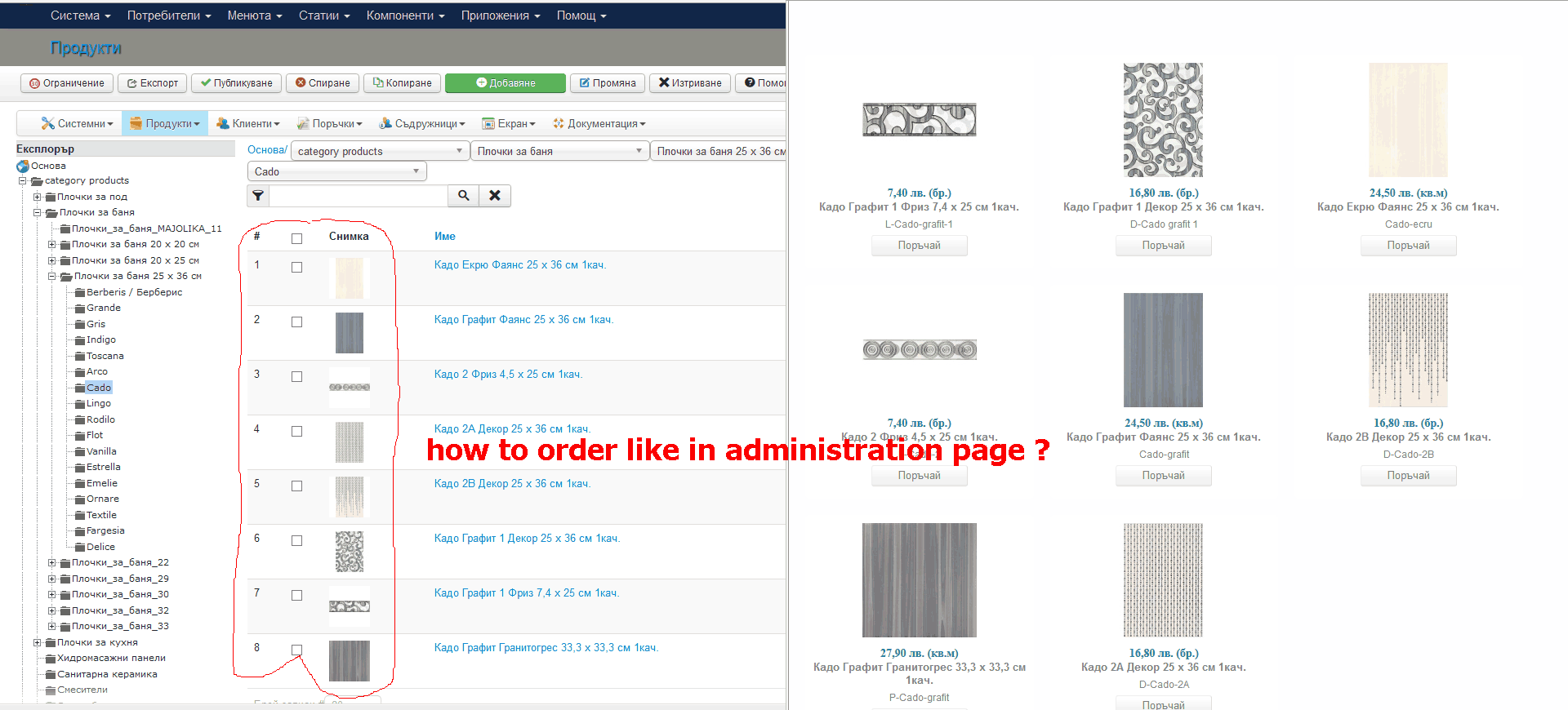Screen dimensions: 1568x710
Task: Open the Менюта menu
Action: (x=255, y=16)
